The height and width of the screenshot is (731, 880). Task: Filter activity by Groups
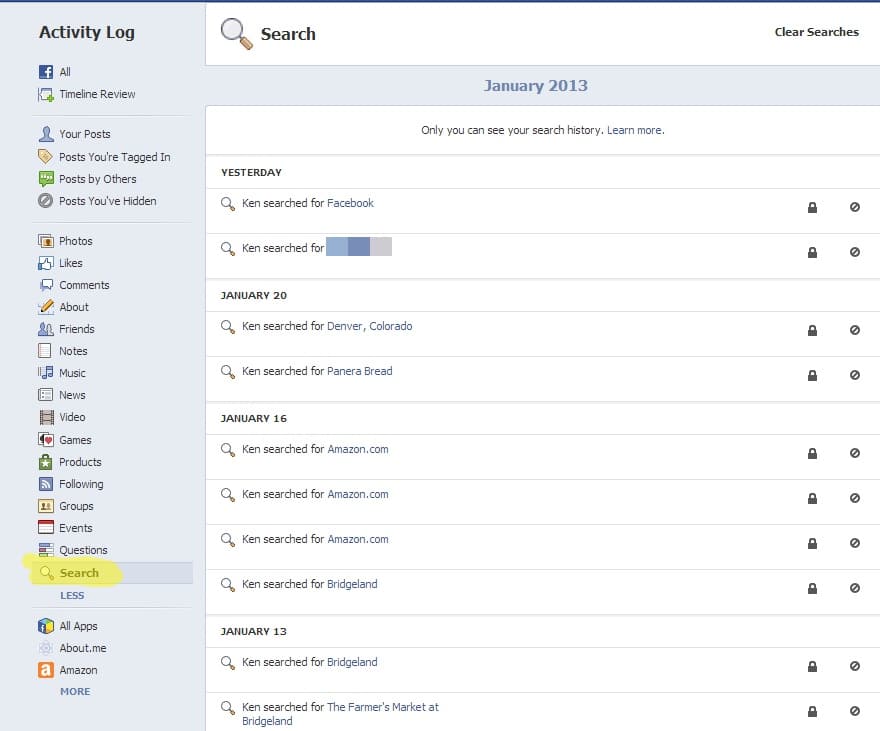[66, 506]
